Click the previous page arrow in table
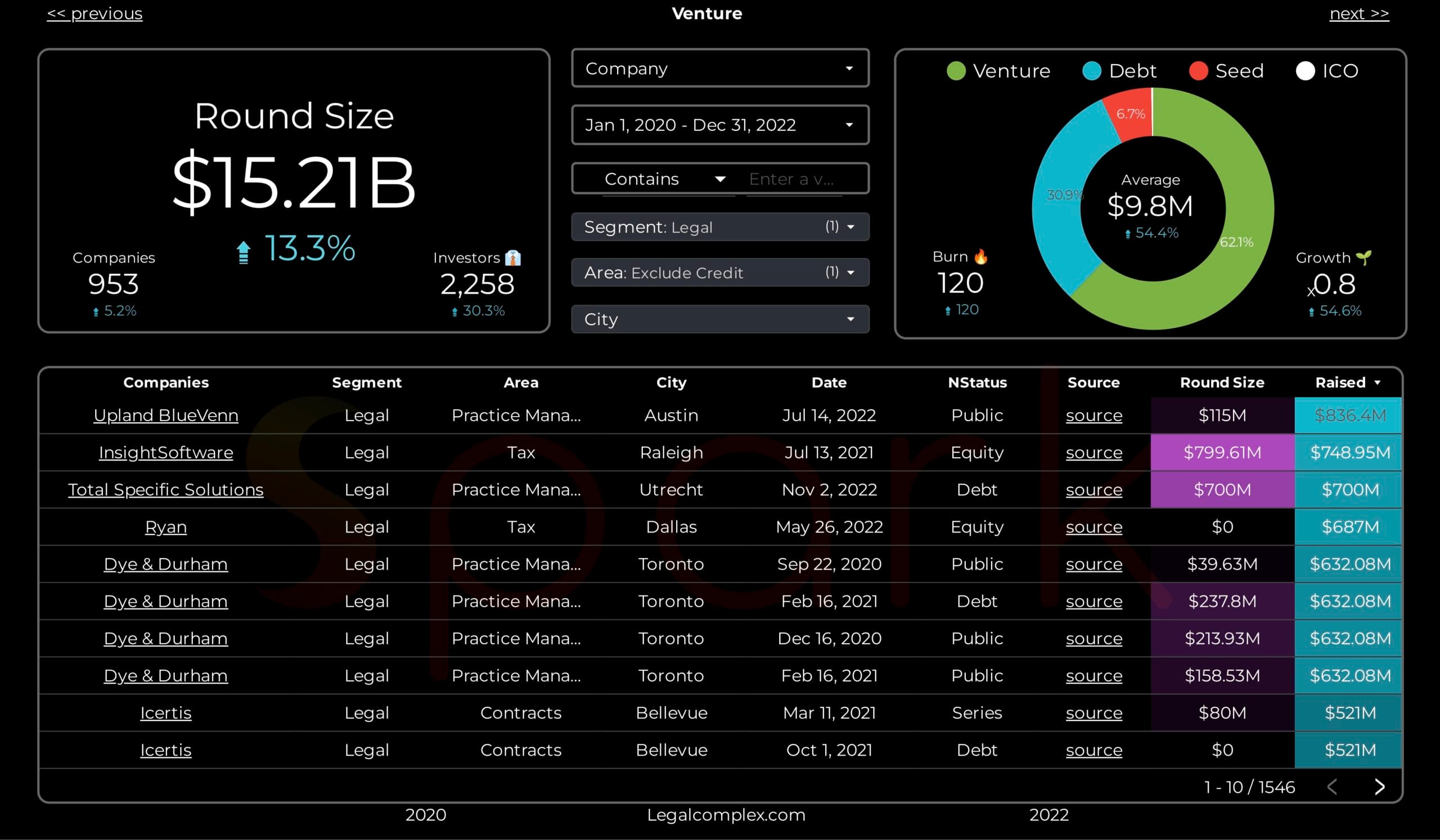 click(1332, 787)
